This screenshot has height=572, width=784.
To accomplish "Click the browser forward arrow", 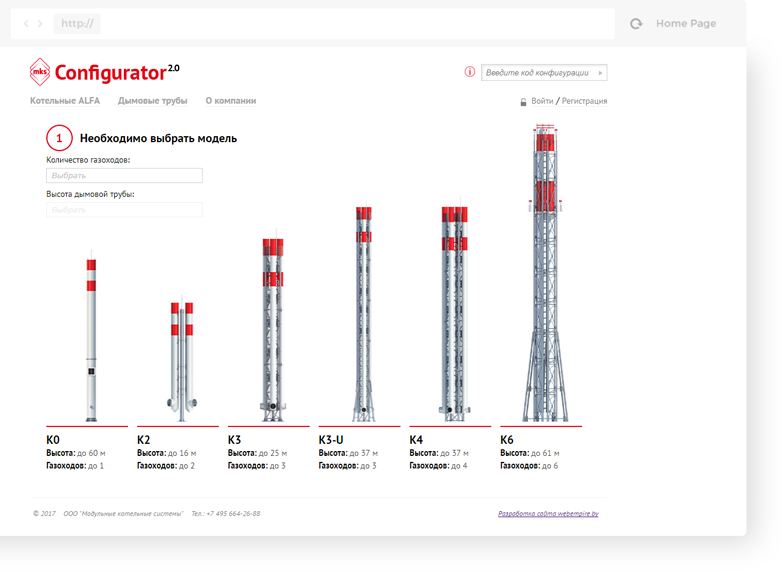I will click(40, 24).
